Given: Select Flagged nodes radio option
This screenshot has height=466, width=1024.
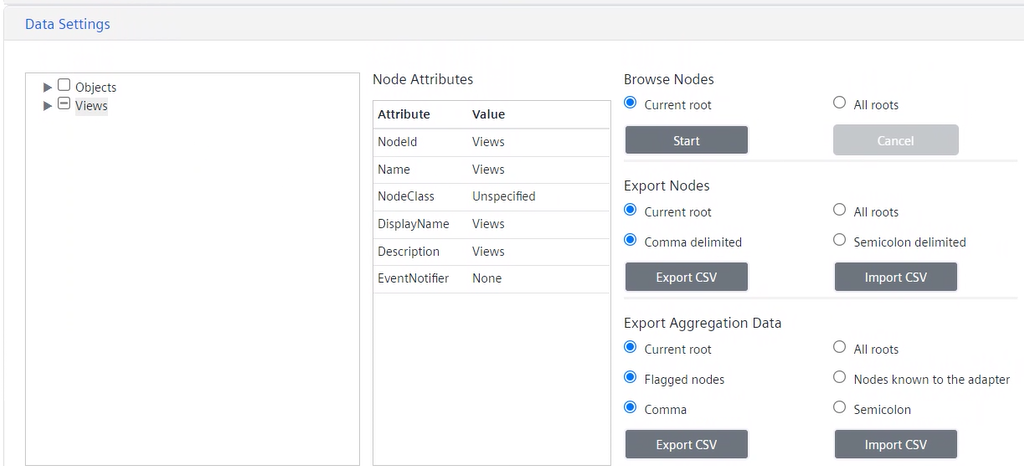Looking at the screenshot, I should click(x=630, y=378).
